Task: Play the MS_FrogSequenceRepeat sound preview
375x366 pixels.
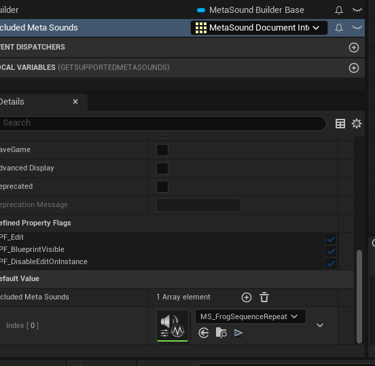Action: (x=238, y=333)
